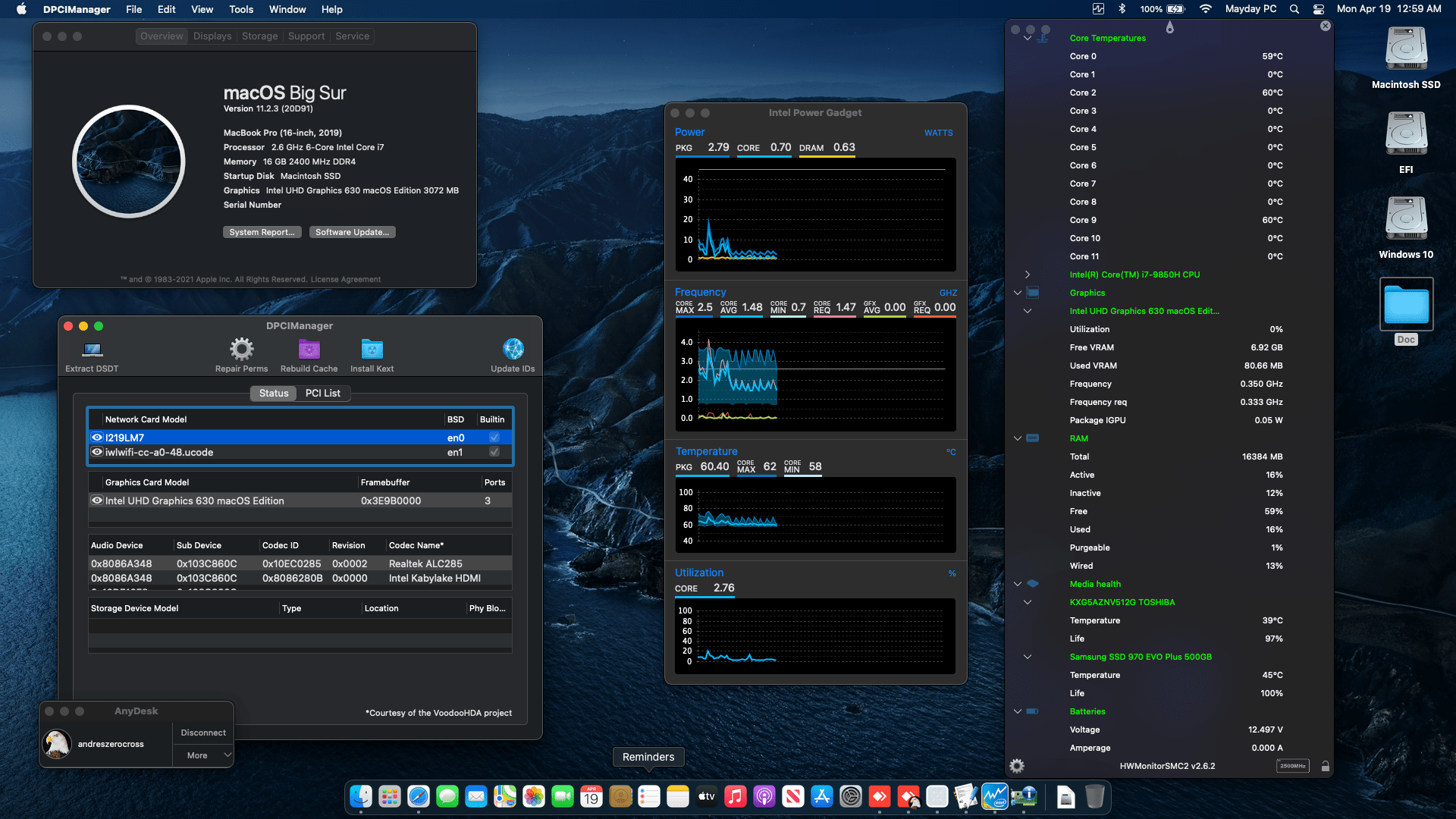
Task: Open the File menu
Action: [x=134, y=9]
